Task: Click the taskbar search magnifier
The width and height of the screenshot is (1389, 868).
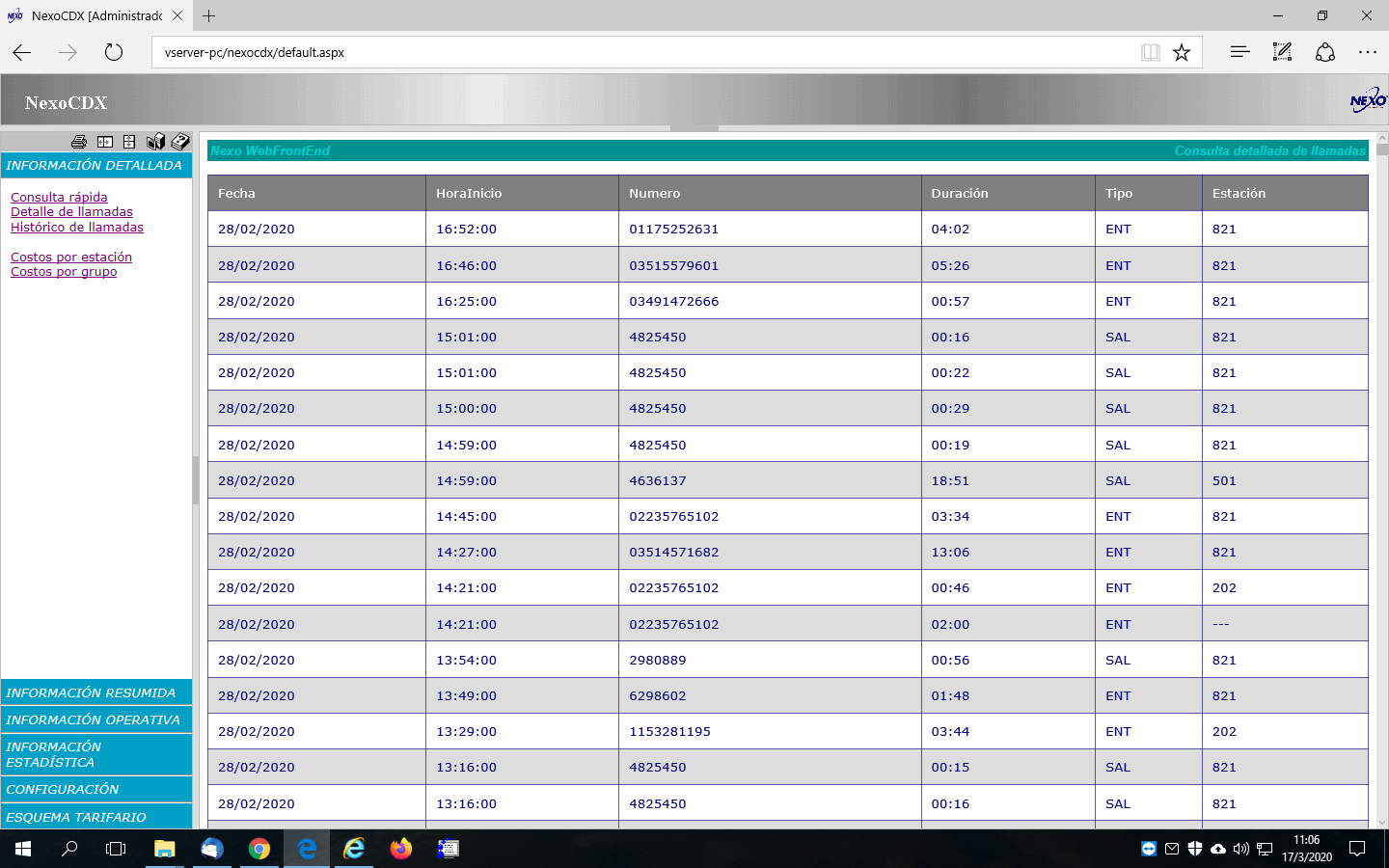Action: pos(69,849)
